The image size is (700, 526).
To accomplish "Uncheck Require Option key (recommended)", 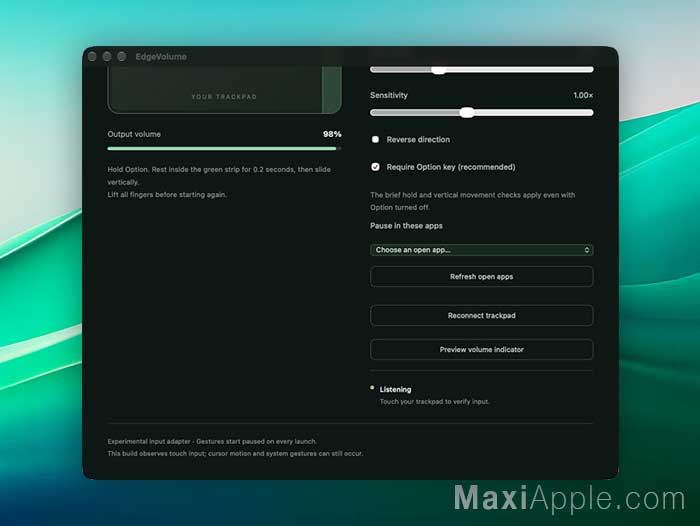I will pyautogui.click(x=375, y=167).
